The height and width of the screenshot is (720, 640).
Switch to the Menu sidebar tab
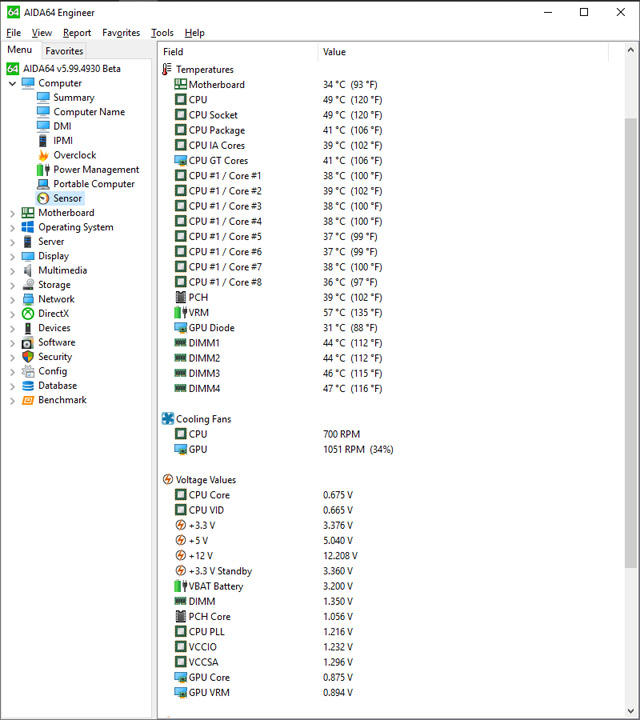(20, 50)
